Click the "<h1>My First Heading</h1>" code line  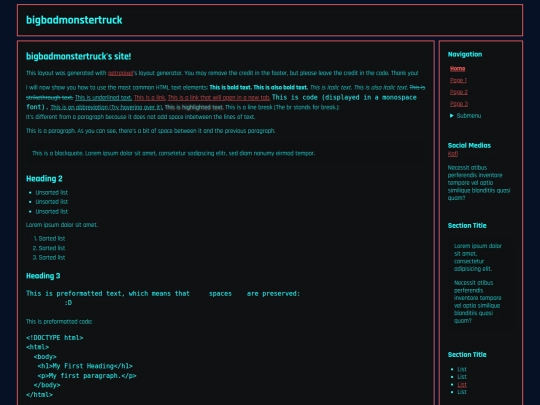[x=85, y=366]
